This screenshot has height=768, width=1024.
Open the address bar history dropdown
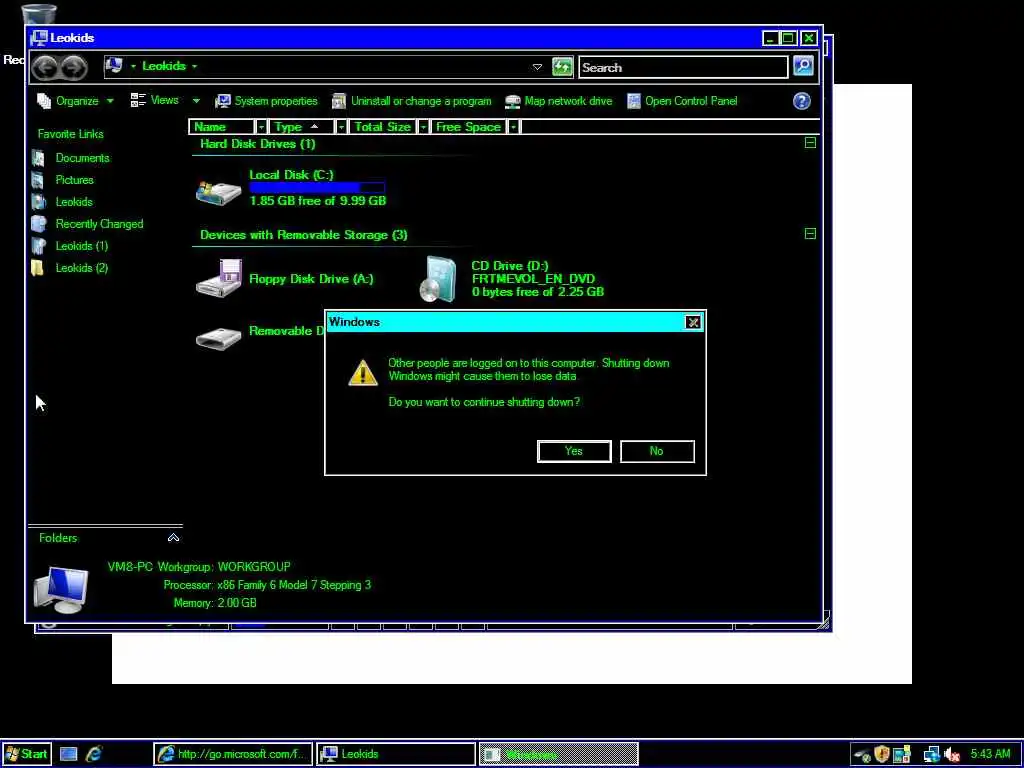(x=537, y=67)
